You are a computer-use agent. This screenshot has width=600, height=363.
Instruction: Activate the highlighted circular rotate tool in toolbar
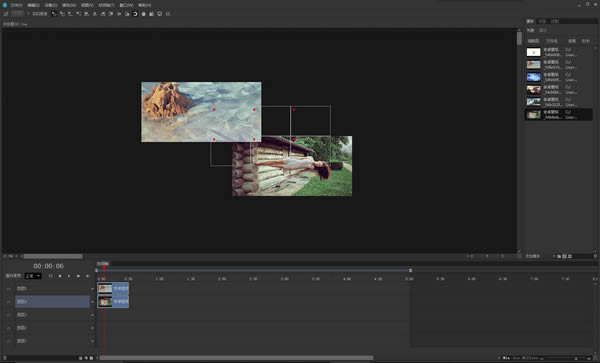coord(135,14)
